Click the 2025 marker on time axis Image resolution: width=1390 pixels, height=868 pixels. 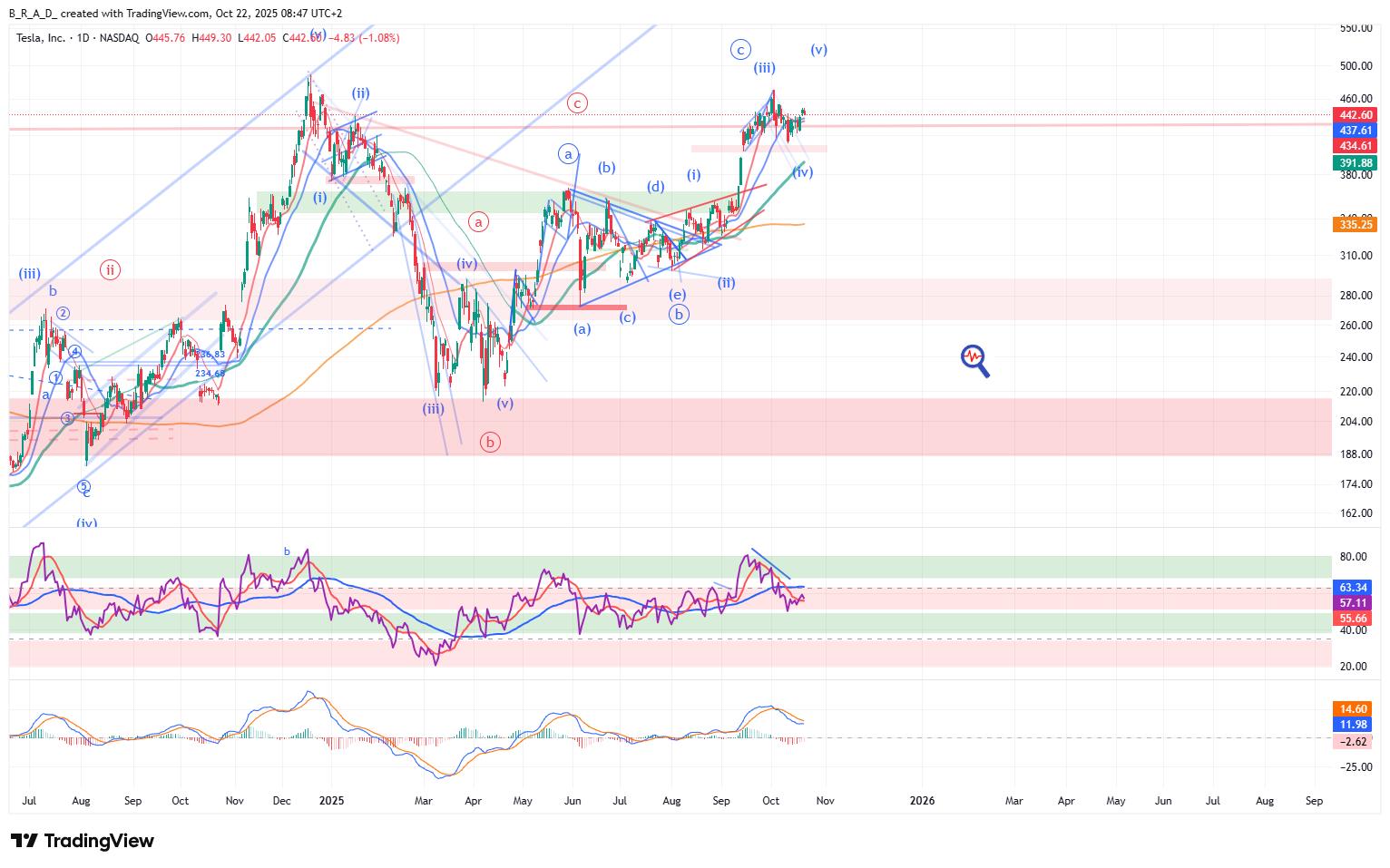pos(331,801)
